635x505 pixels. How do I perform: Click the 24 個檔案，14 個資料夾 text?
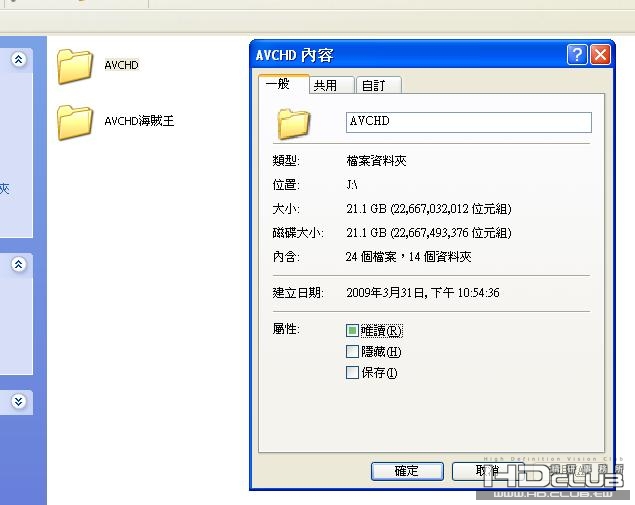[x=409, y=256]
